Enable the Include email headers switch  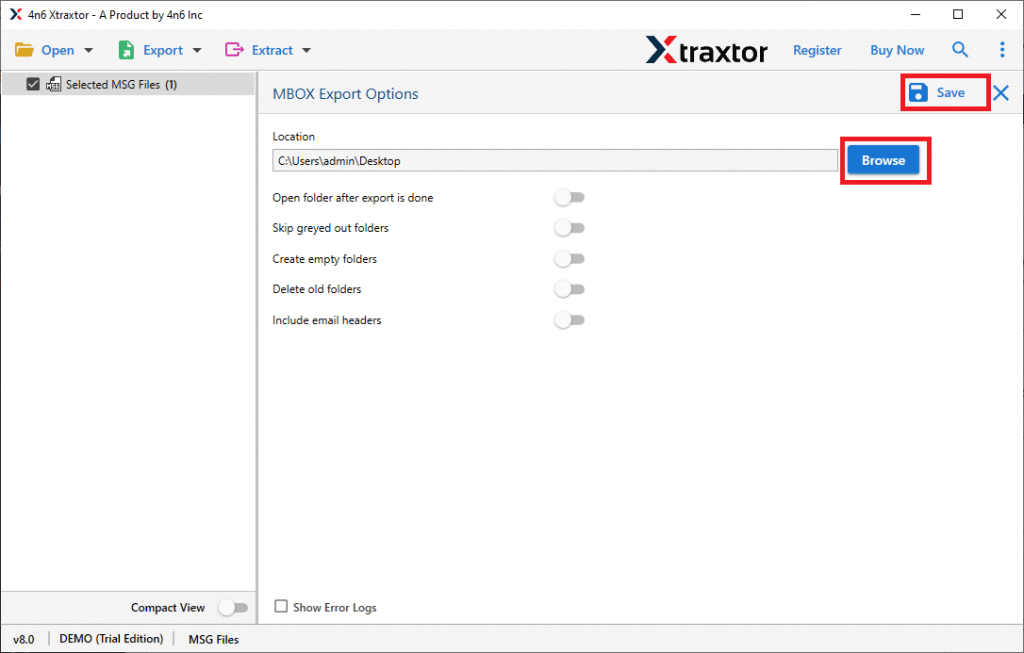pos(569,320)
